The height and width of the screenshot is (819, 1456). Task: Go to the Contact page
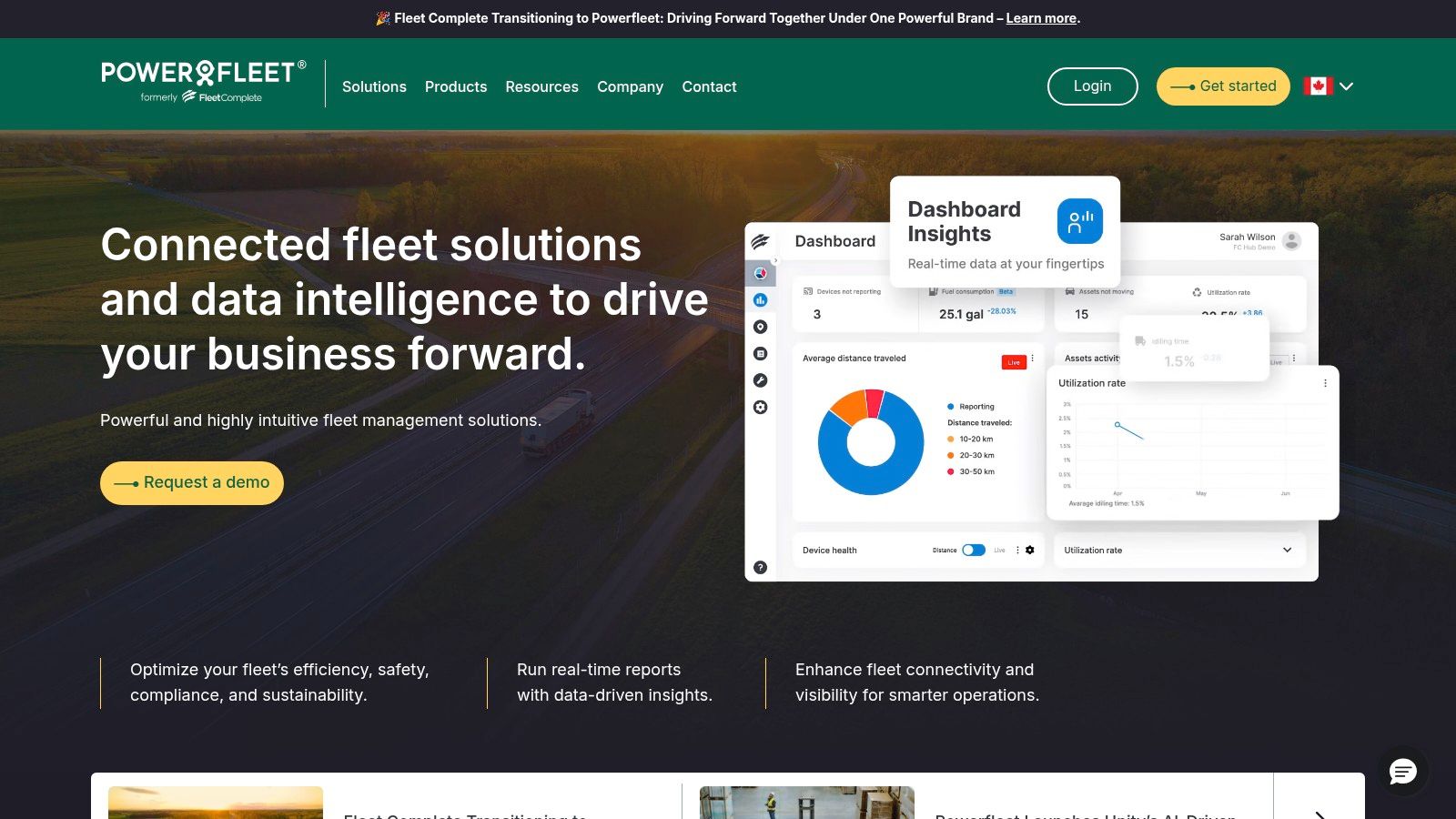[x=709, y=86]
